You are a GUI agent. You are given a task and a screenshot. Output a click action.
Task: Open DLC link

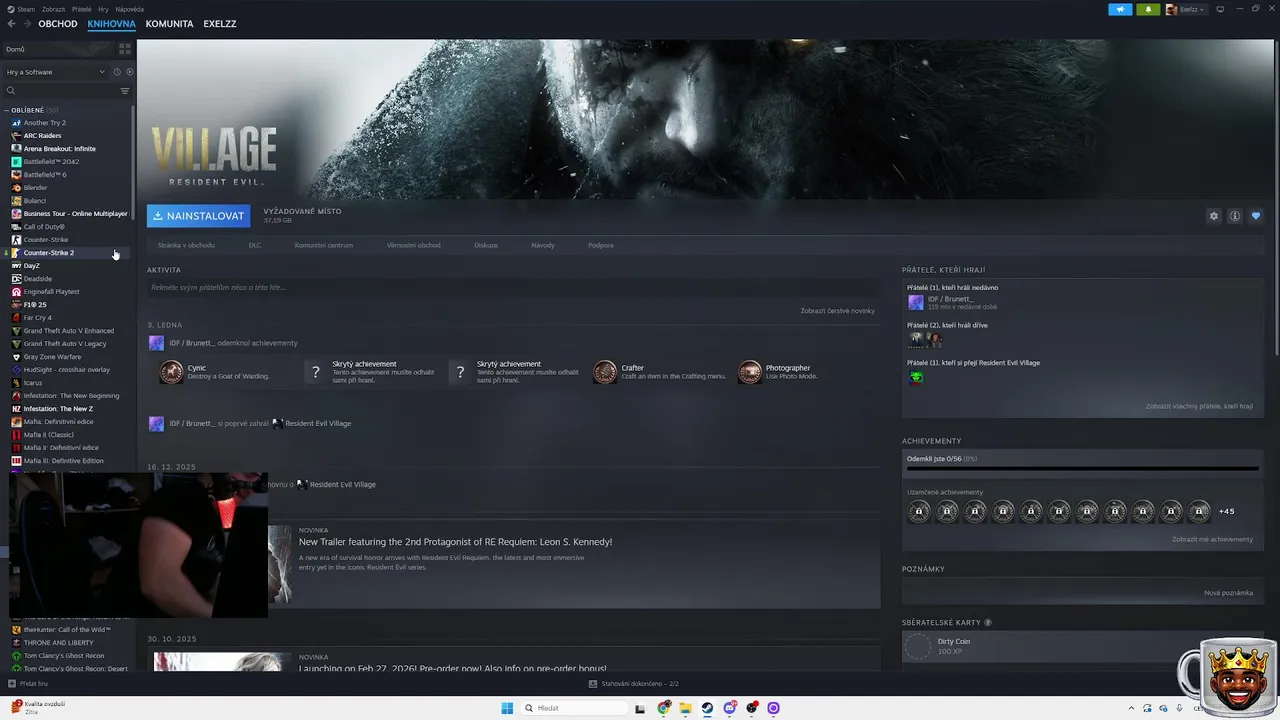point(255,245)
